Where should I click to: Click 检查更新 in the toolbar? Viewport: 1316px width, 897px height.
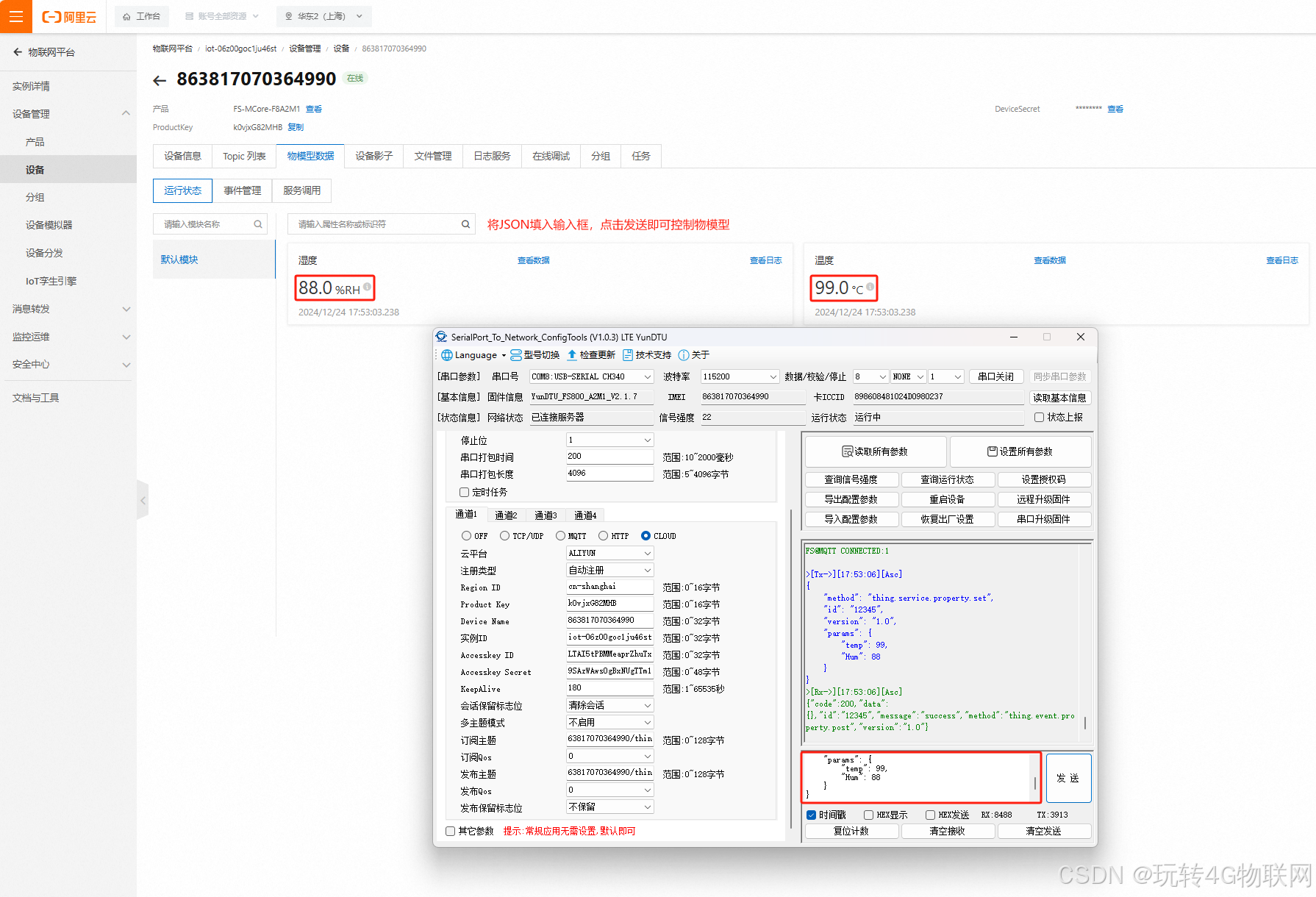click(x=591, y=355)
